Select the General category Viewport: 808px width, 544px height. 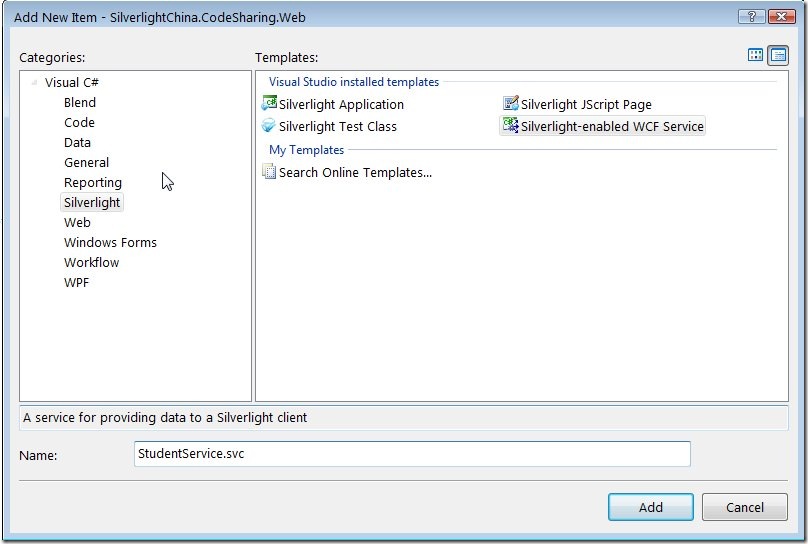(87, 163)
